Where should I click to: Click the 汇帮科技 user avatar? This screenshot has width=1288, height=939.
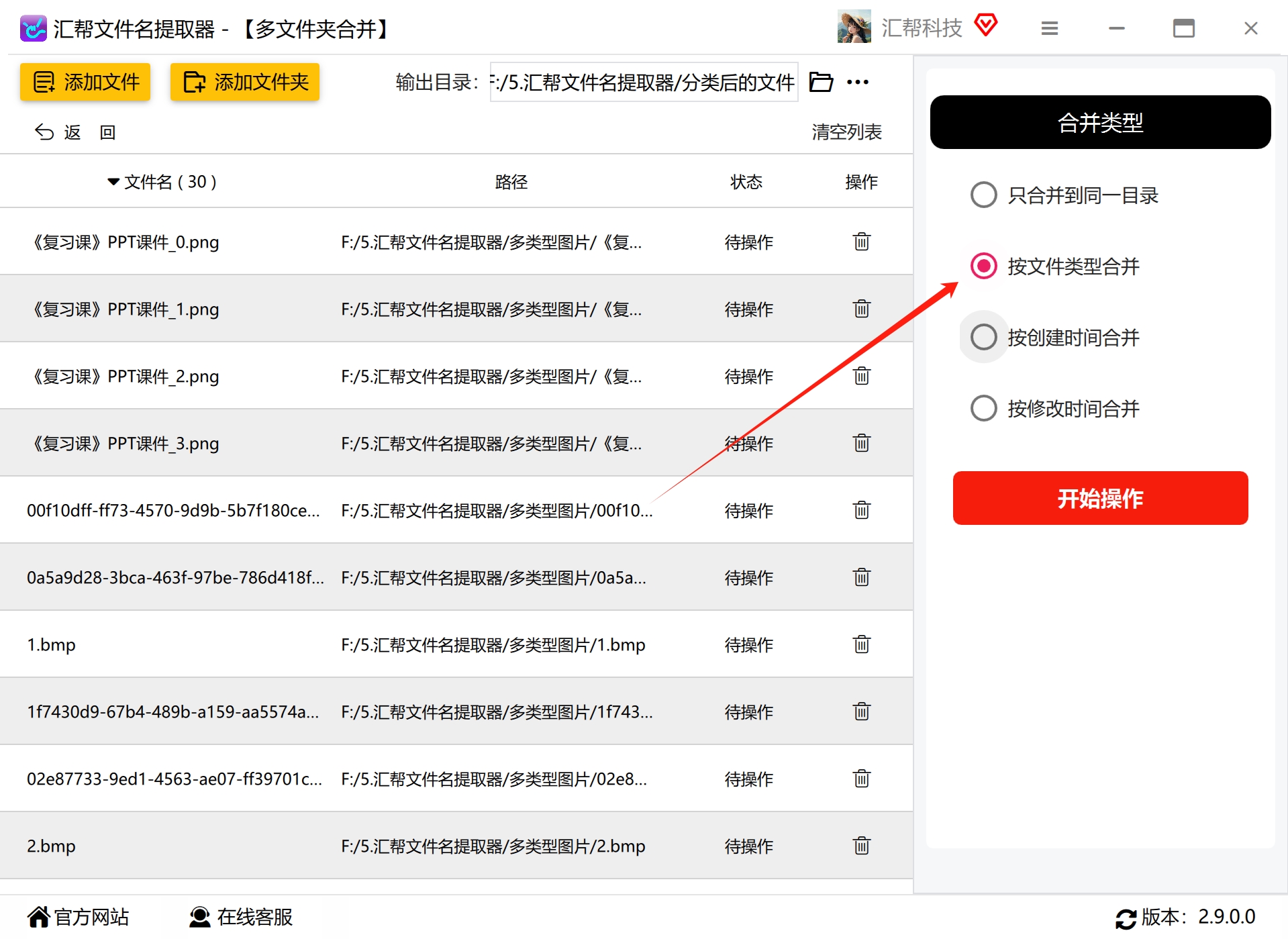854,27
